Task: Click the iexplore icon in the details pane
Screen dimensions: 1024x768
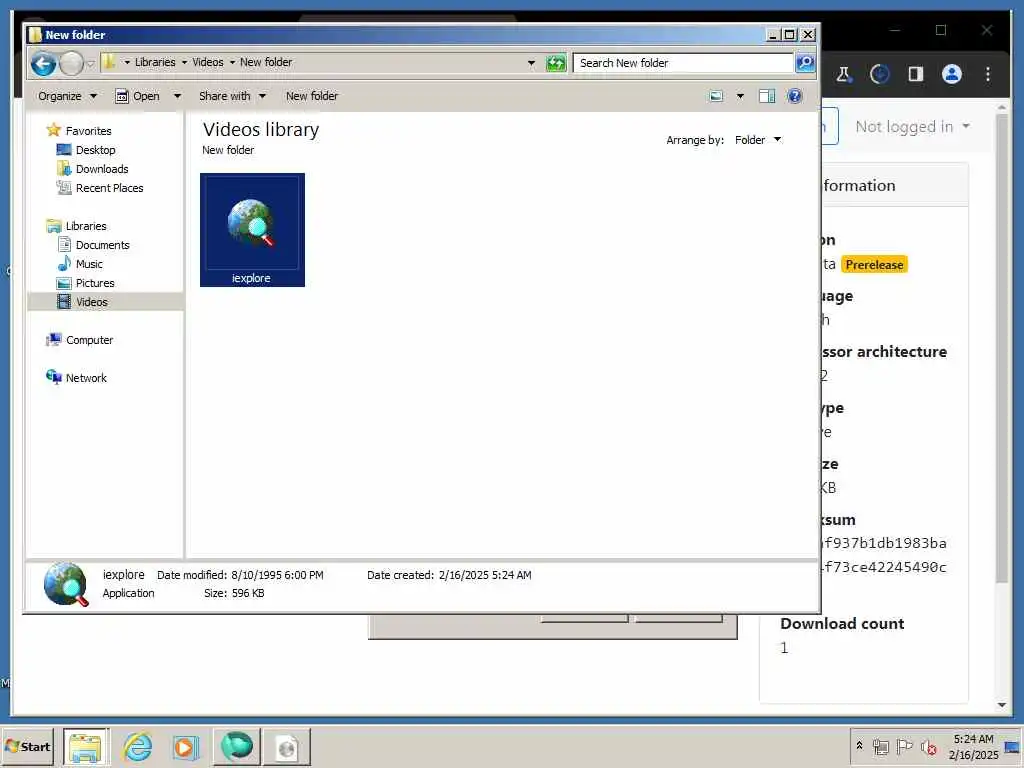Action: [66, 584]
